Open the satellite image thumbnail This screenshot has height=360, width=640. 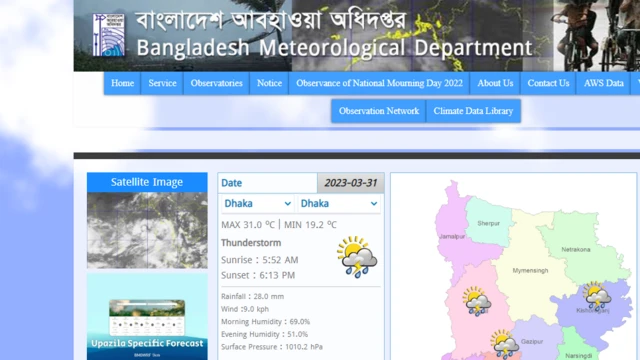point(147,230)
